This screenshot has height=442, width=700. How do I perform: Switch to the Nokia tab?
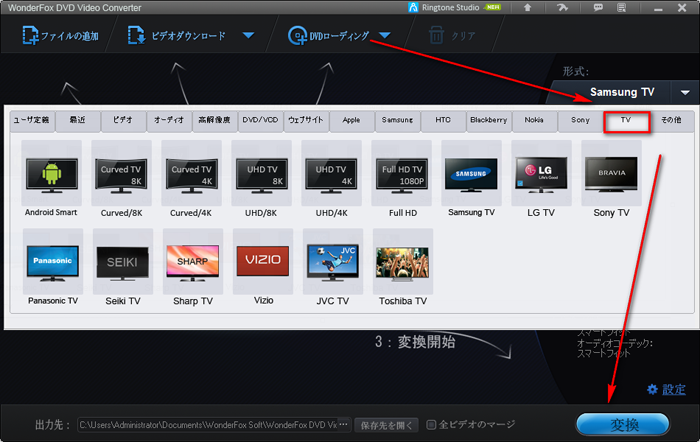(x=534, y=121)
